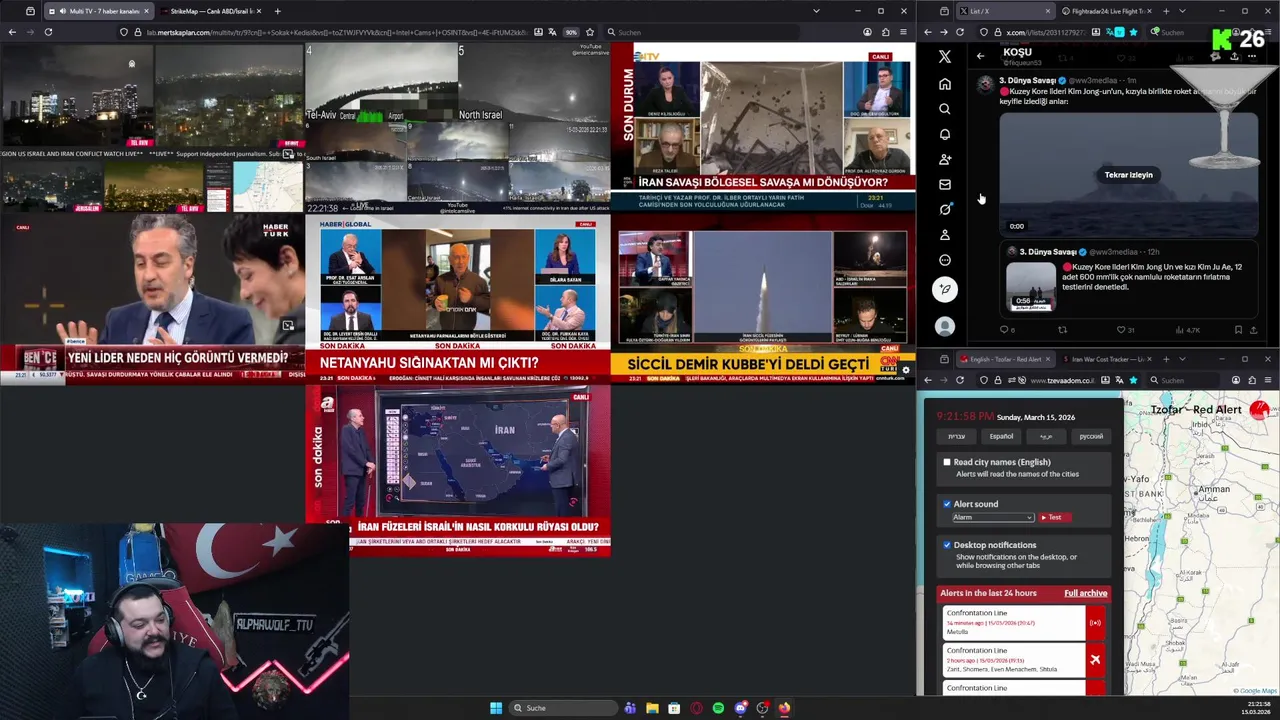This screenshot has height=720, width=1280.
Task: Switch to StrikeMap tab
Action: pyautogui.click(x=211, y=11)
